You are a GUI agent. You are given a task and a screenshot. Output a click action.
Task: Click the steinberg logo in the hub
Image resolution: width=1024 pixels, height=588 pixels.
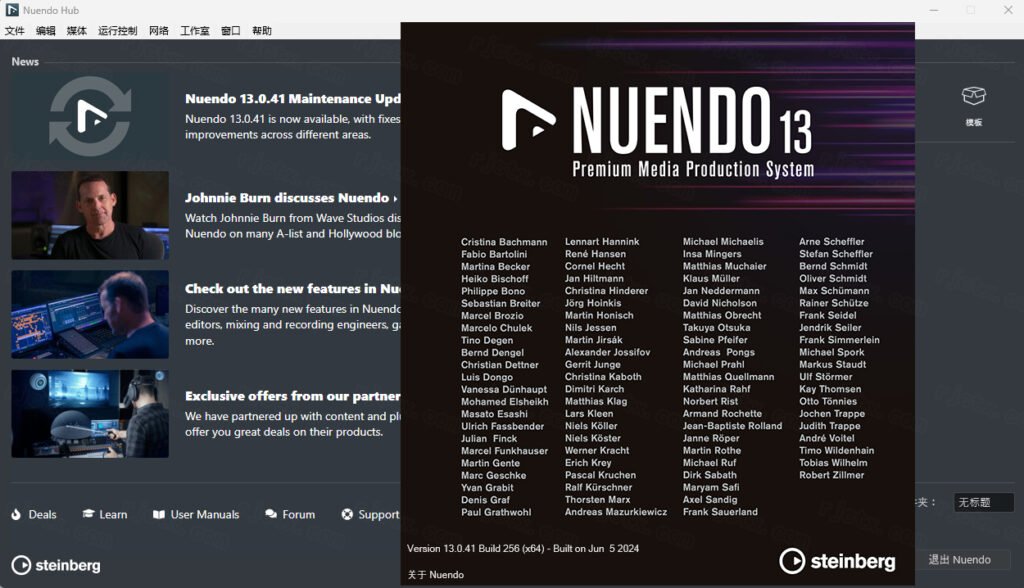56,565
